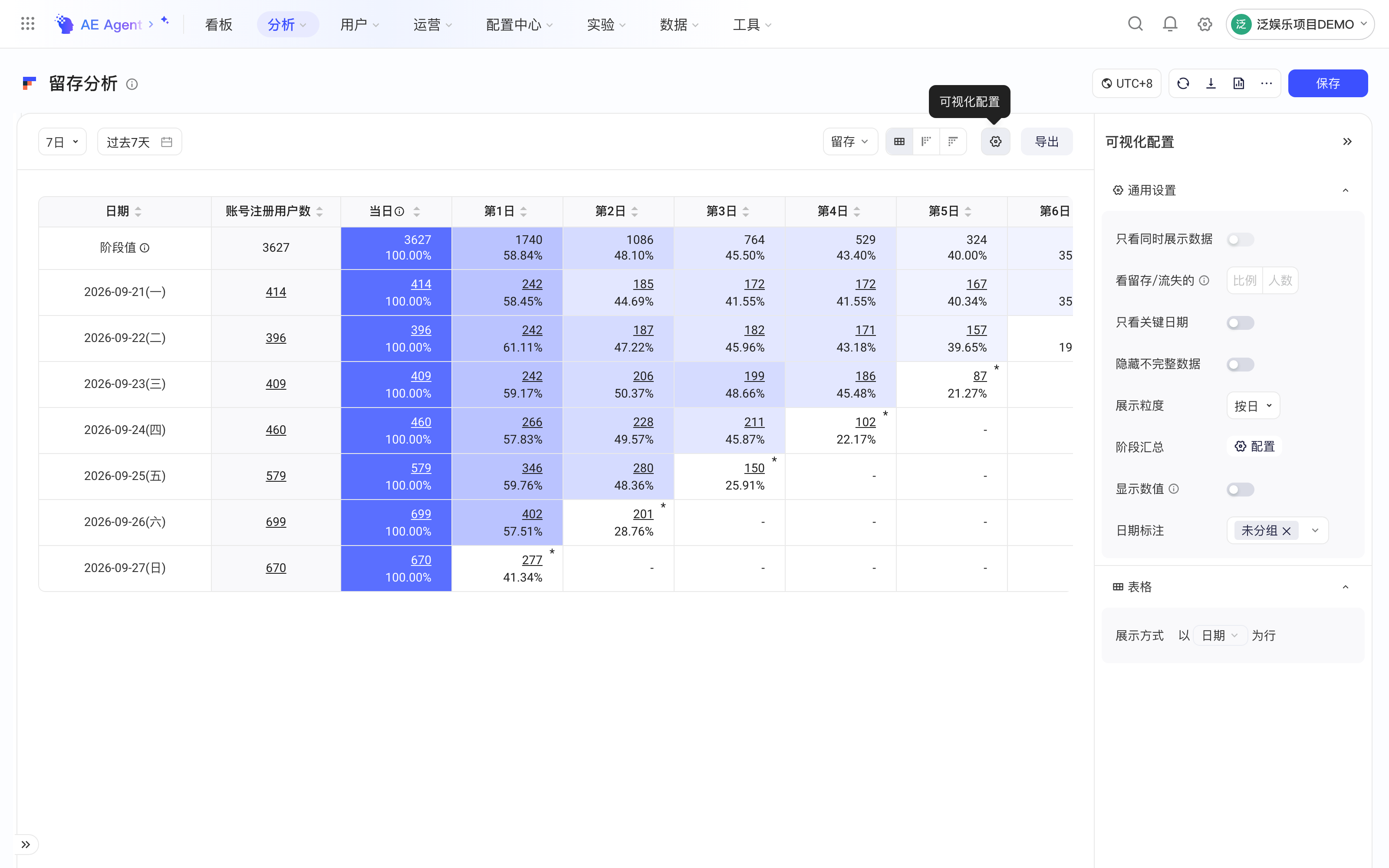Click the 阶段汇总 配置 button
This screenshot has width=1389, height=868.
1255,447
